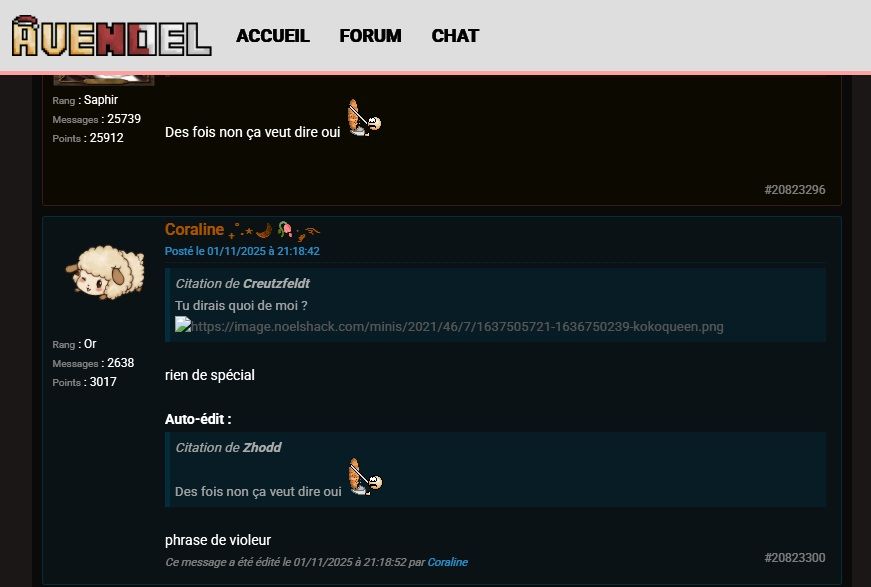The height and width of the screenshot is (587, 871).
Task: Click quoted author name Zhodd
Action: 262,447
